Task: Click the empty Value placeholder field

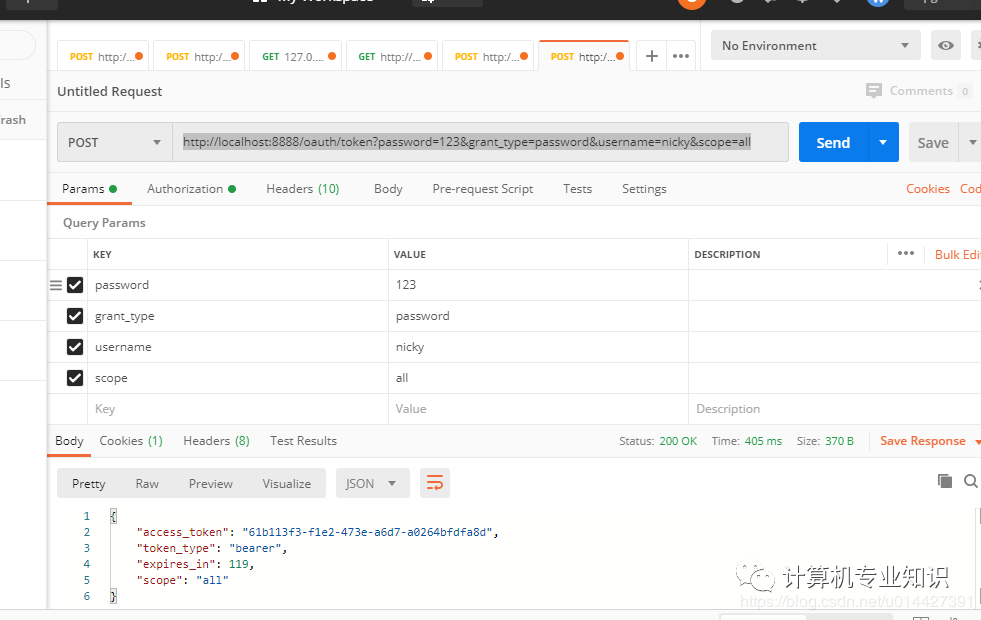Action: [538, 409]
